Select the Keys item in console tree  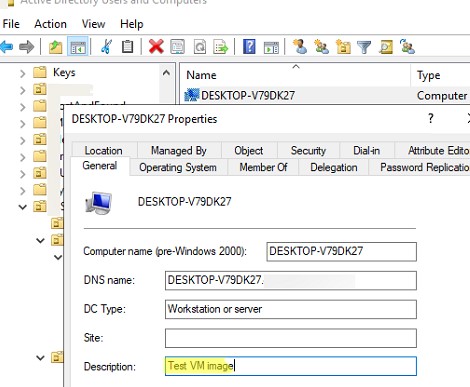(64, 72)
